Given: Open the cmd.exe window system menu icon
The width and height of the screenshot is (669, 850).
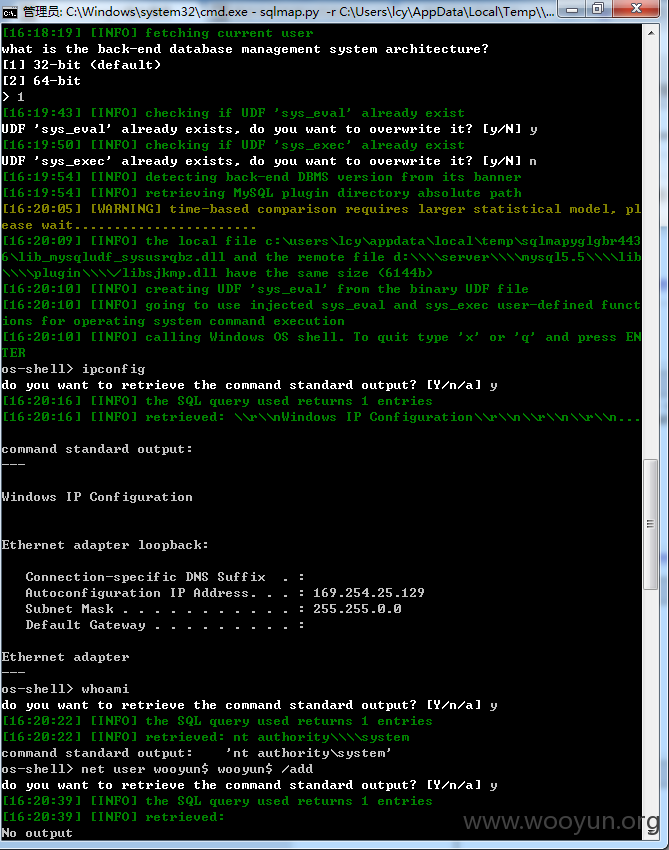Looking at the screenshot, I should coord(10,11).
